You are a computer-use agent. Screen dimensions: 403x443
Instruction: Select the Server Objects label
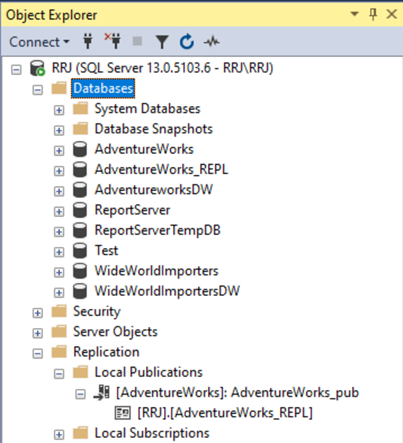[x=115, y=332]
